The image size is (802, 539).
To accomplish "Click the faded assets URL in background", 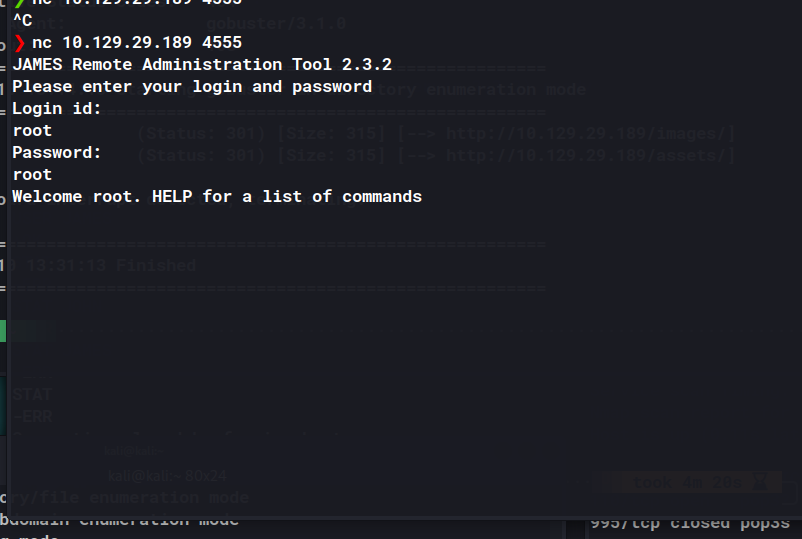I will (x=591, y=154).
